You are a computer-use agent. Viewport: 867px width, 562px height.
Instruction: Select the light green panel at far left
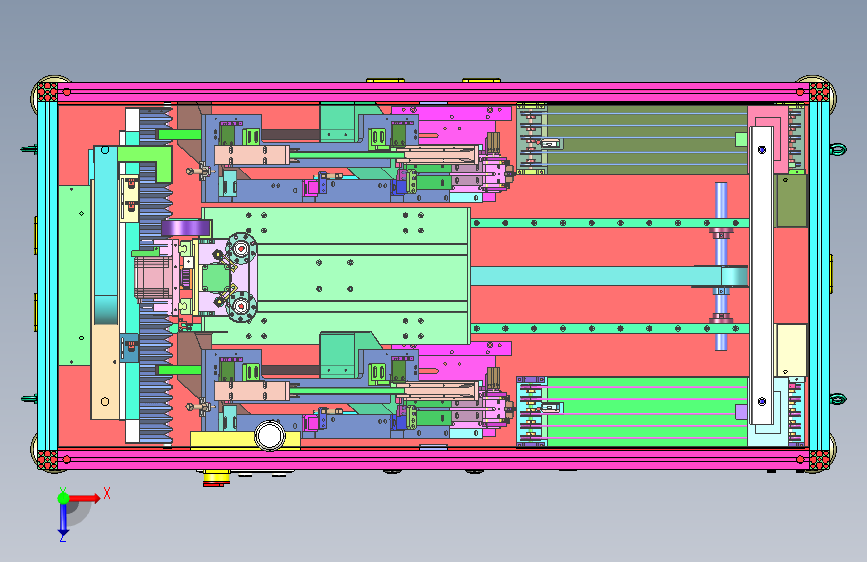click(x=74, y=275)
